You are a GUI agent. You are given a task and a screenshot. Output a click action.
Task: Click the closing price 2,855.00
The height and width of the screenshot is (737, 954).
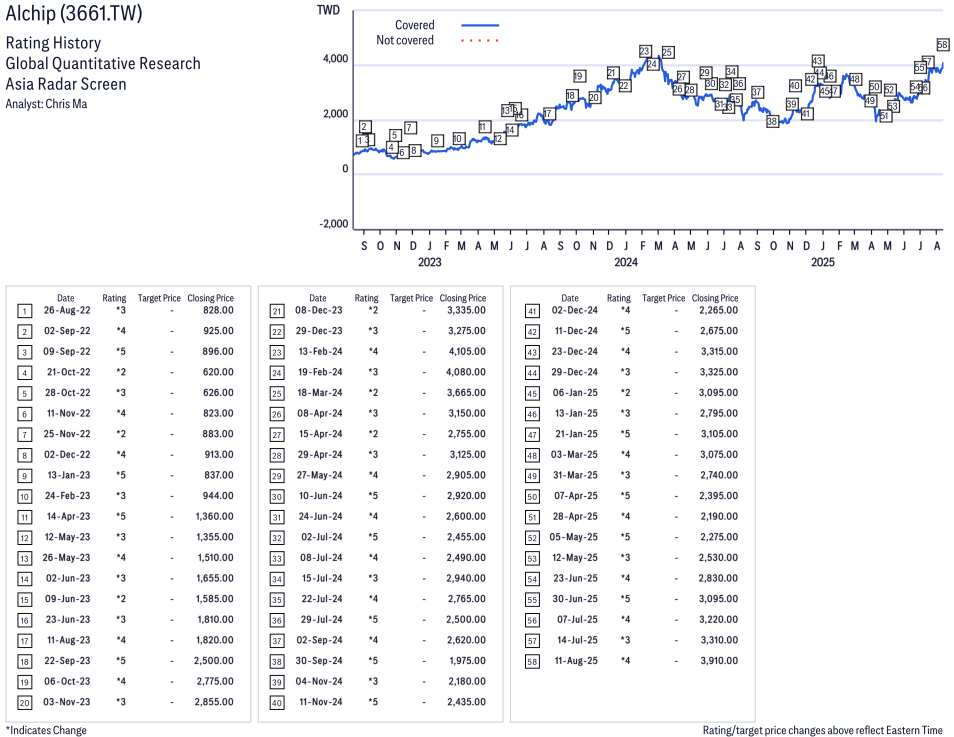pyautogui.click(x=214, y=702)
